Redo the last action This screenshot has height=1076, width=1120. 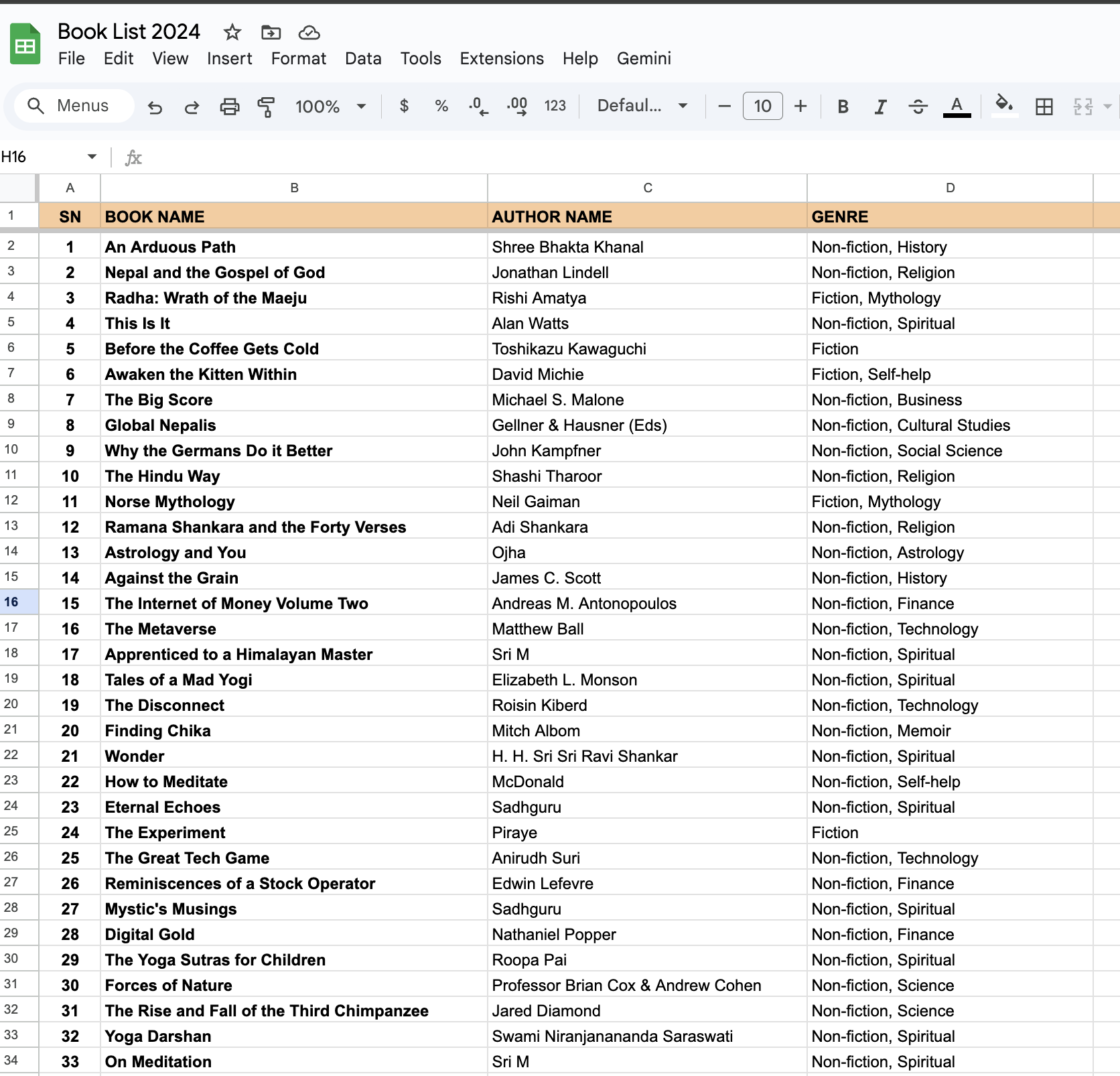192,106
